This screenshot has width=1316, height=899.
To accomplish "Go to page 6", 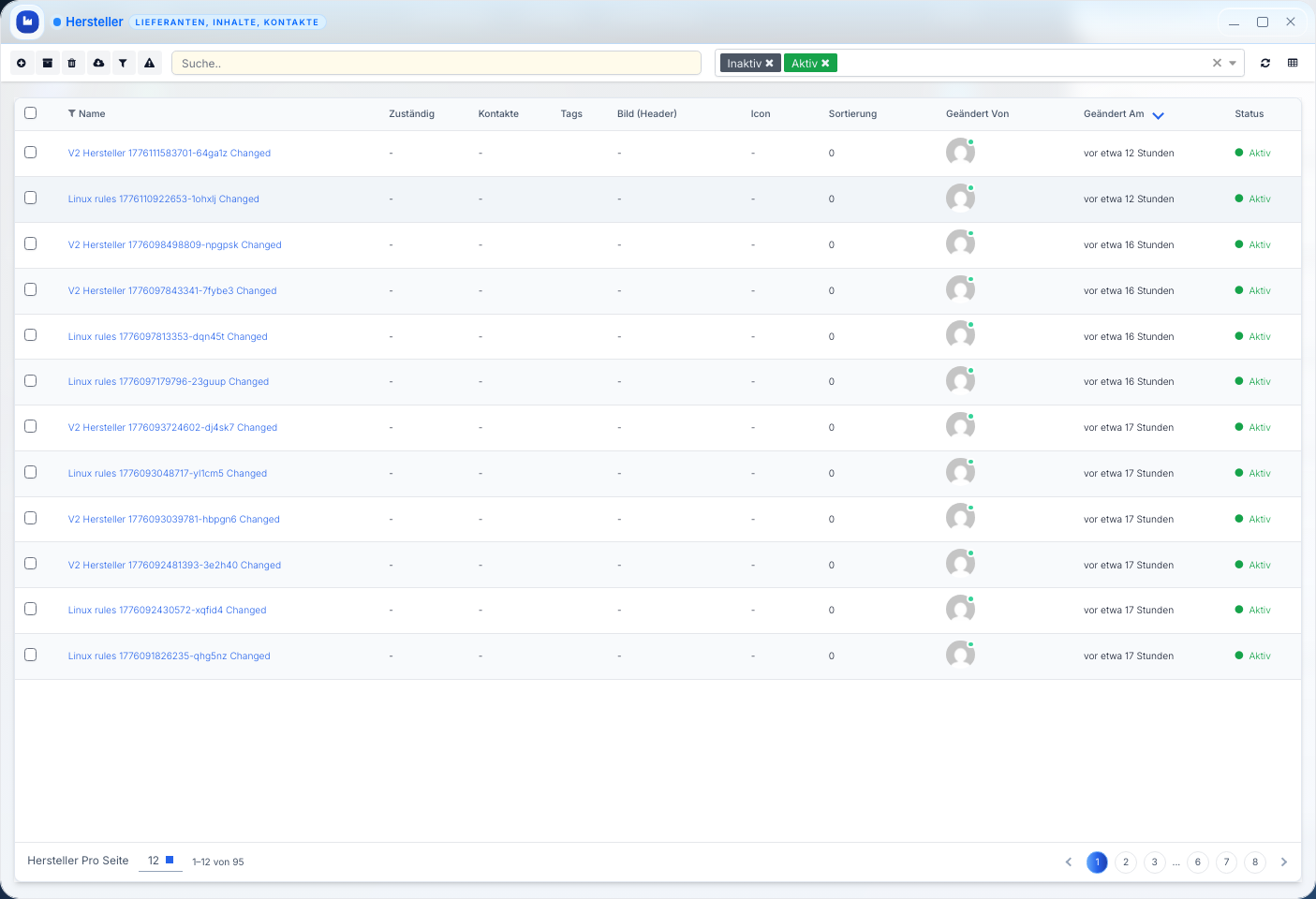I will pos(1197,862).
